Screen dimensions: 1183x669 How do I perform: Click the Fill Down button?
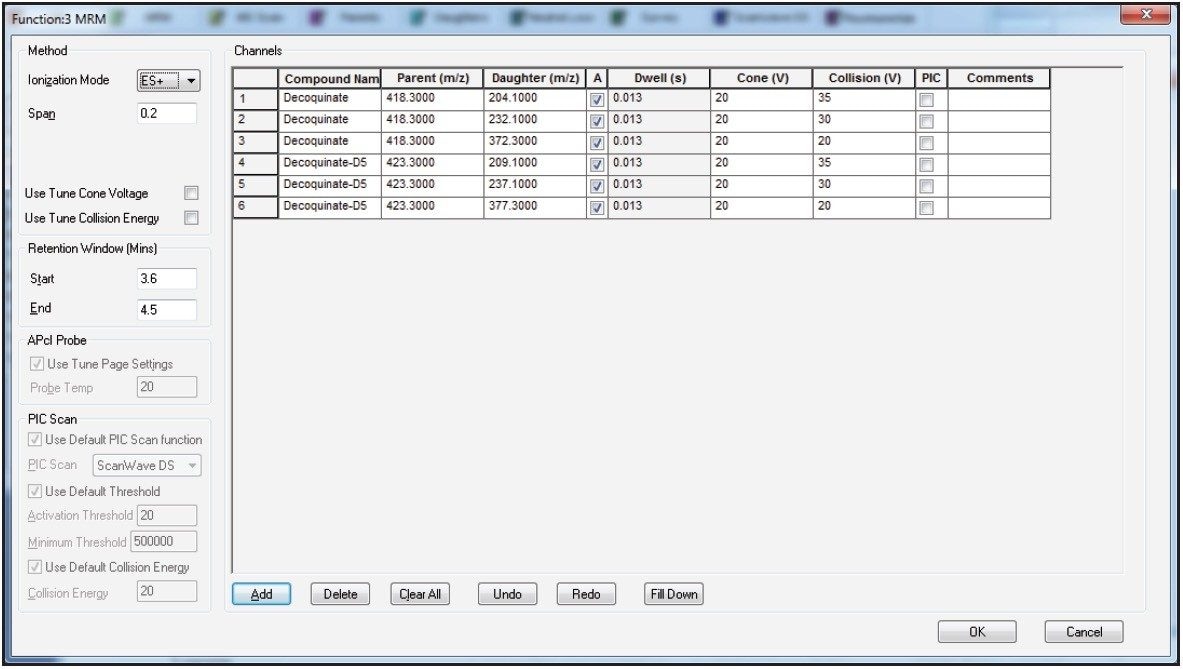674,594
